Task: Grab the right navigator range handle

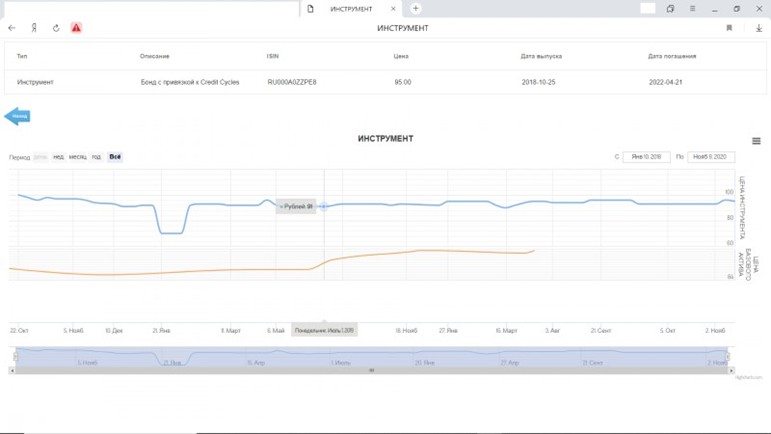Action: click(728, 356)
